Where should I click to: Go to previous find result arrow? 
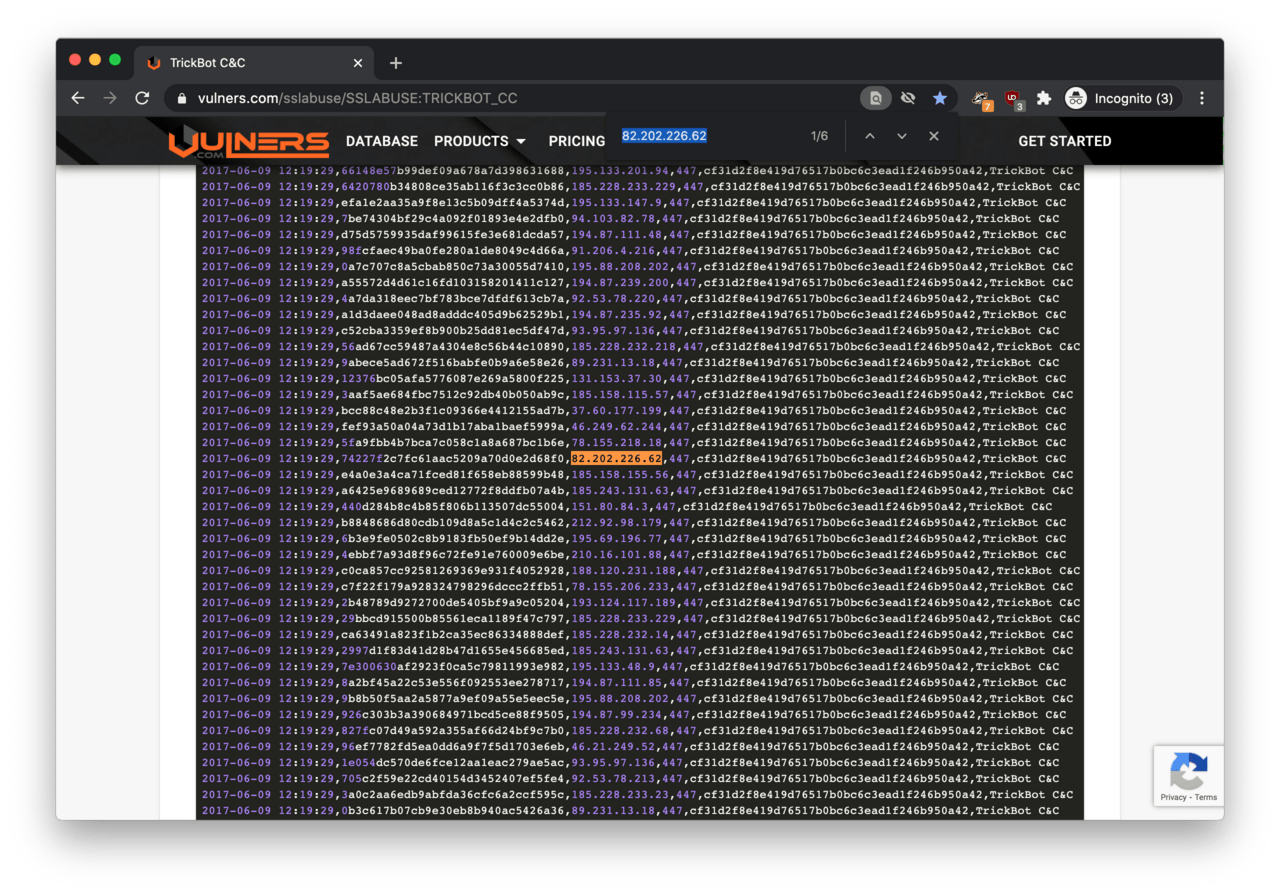tap(870, 136)
